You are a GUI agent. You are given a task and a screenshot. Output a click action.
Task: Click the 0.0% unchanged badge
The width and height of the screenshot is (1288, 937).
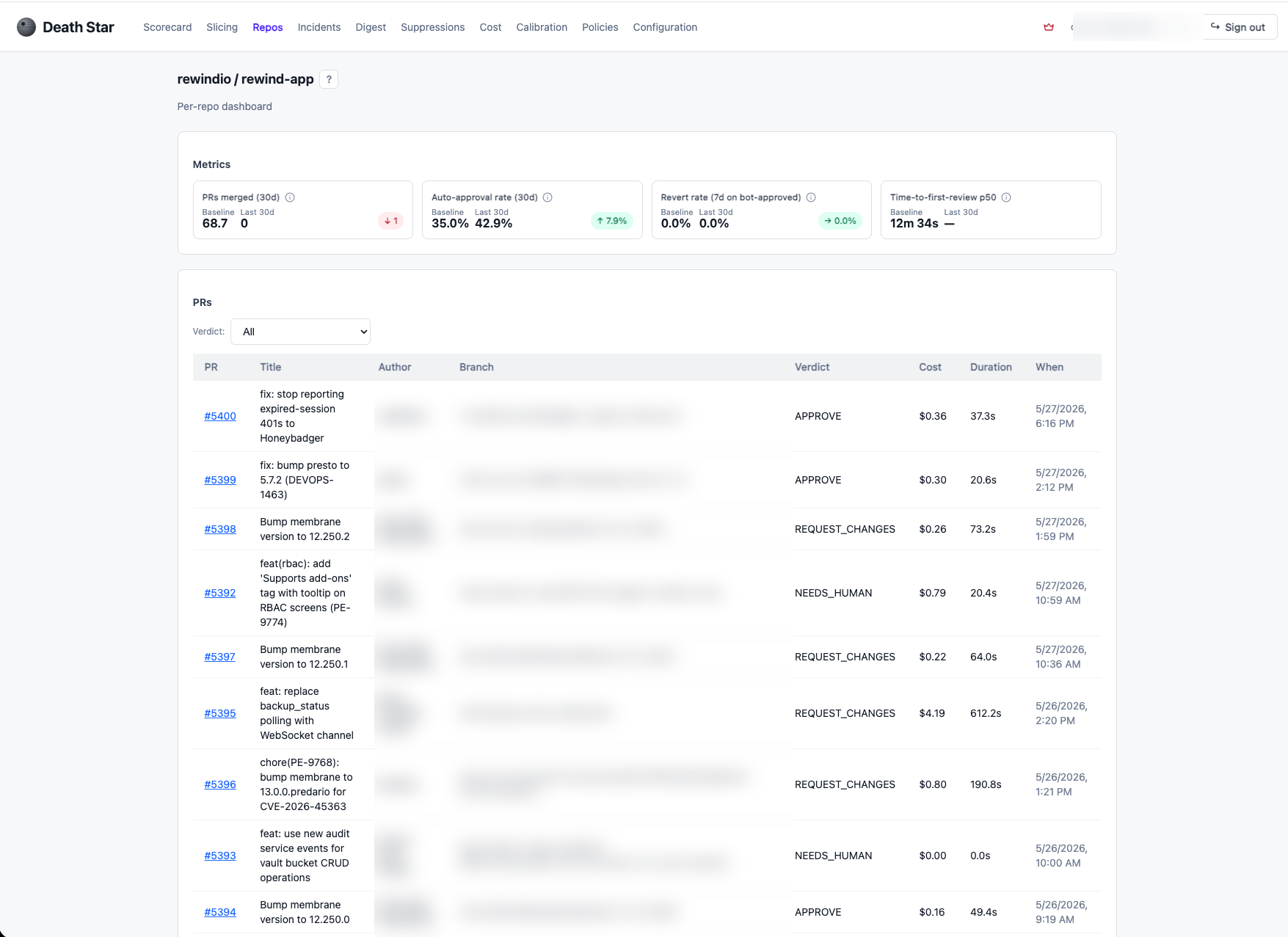840,221
